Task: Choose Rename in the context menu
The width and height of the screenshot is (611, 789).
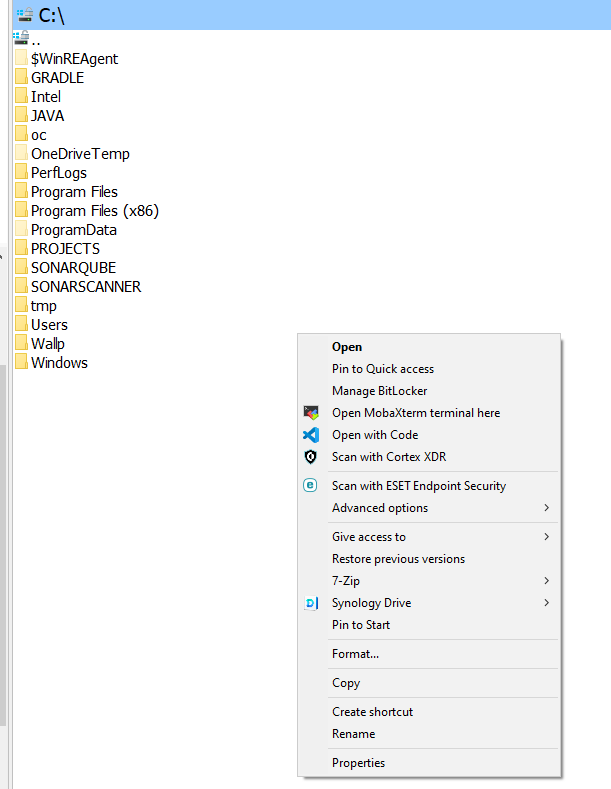Action: [x=429, y=734]
